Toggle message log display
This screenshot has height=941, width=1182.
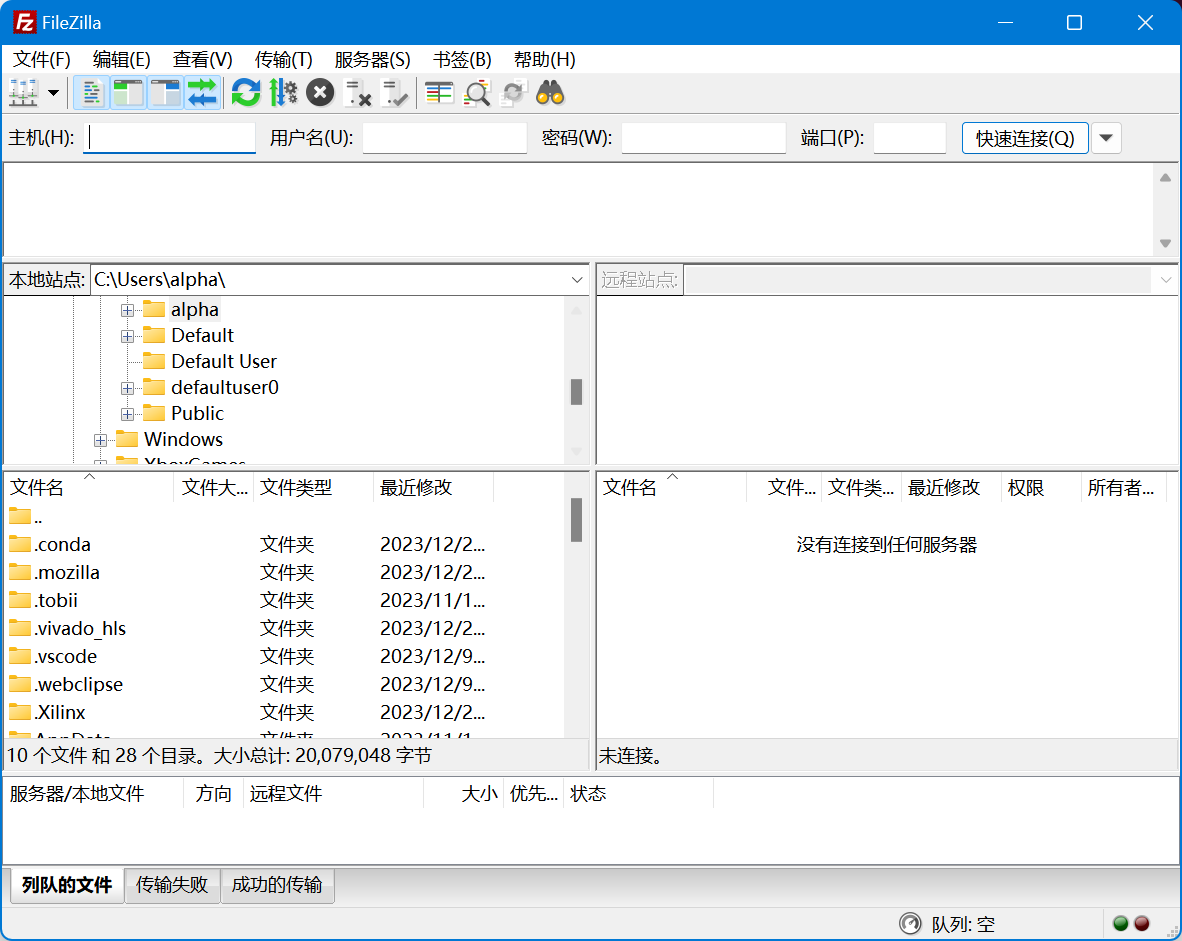tap(91, 93)
